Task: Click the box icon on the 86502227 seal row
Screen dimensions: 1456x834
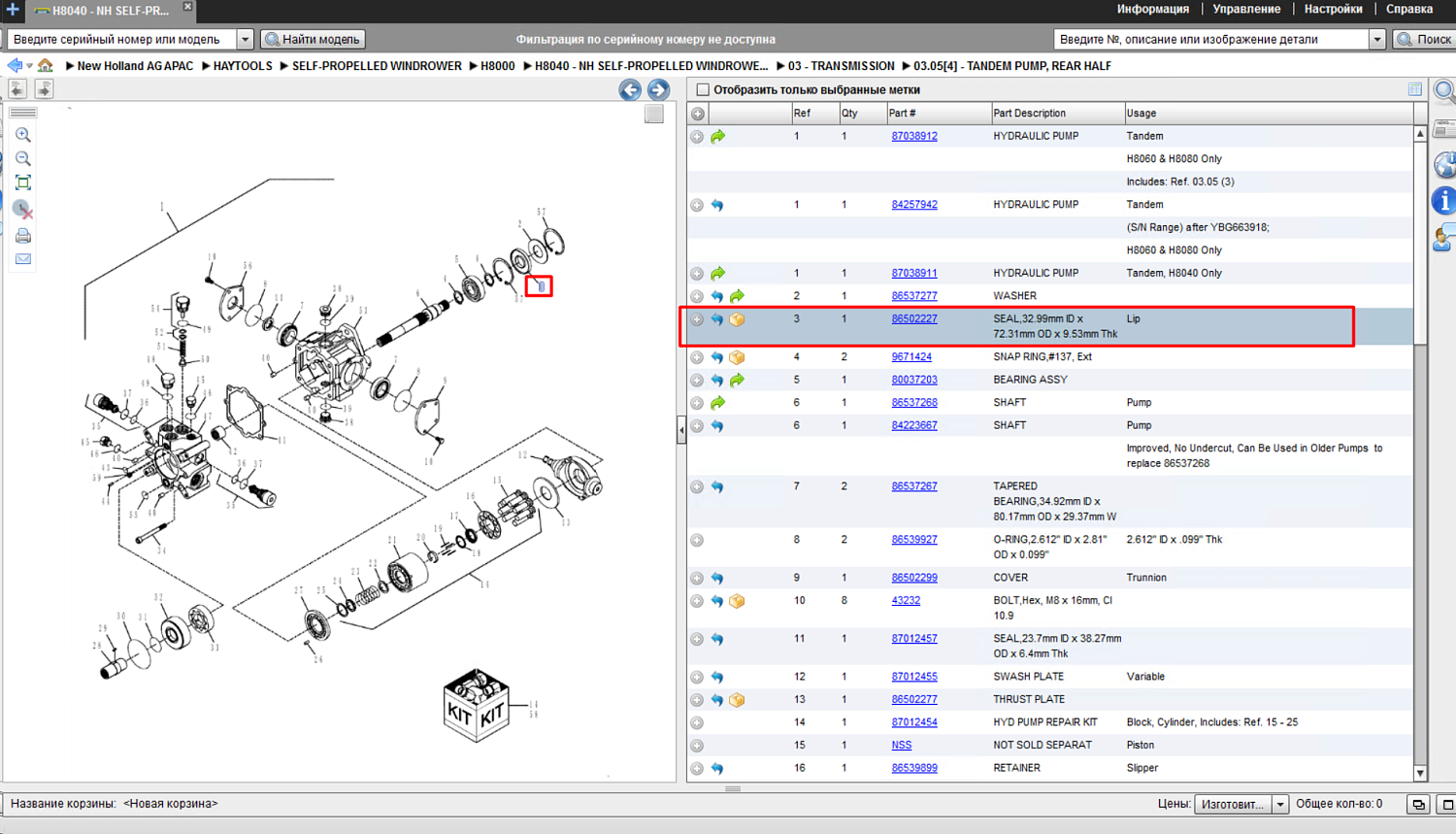Action: 738,319
